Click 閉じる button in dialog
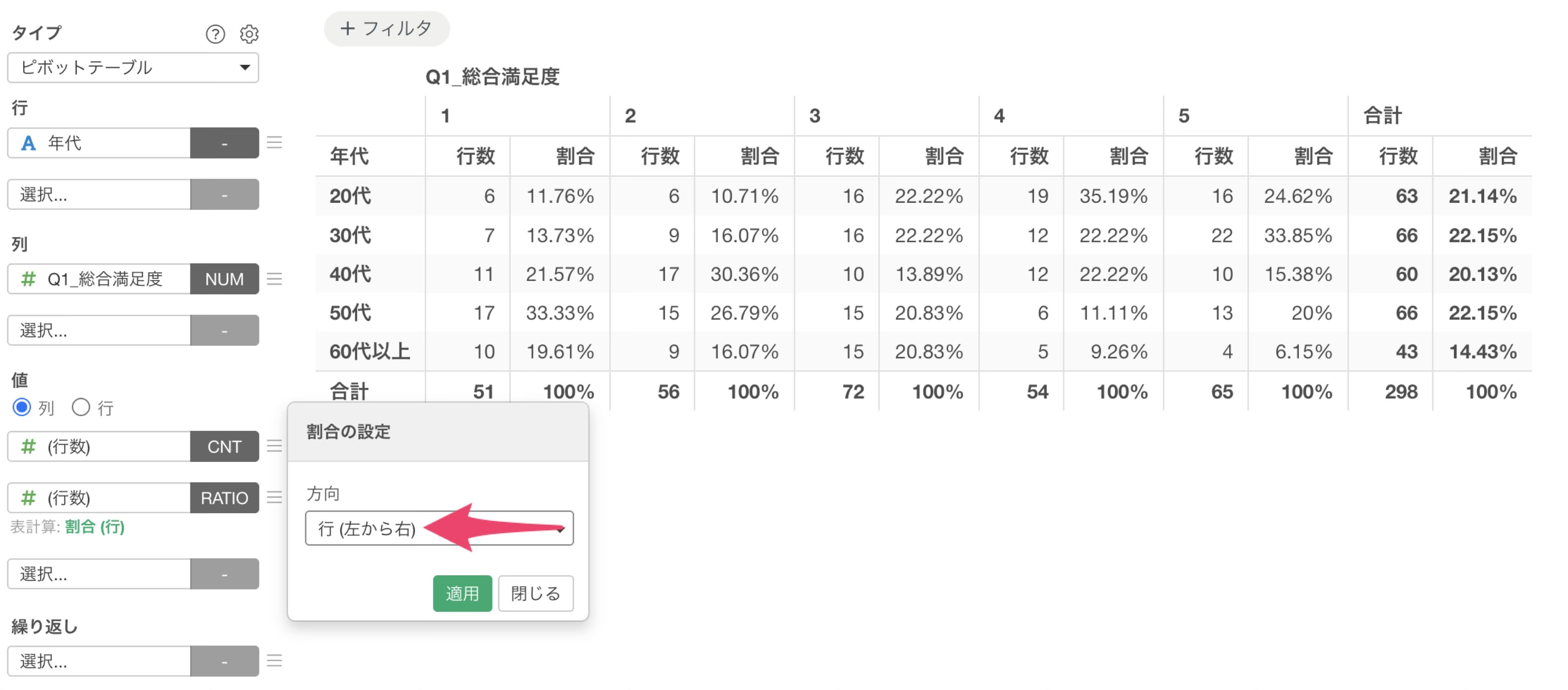Image resolution: width=1568 pixels, height=690 pixels. (536, 593)
